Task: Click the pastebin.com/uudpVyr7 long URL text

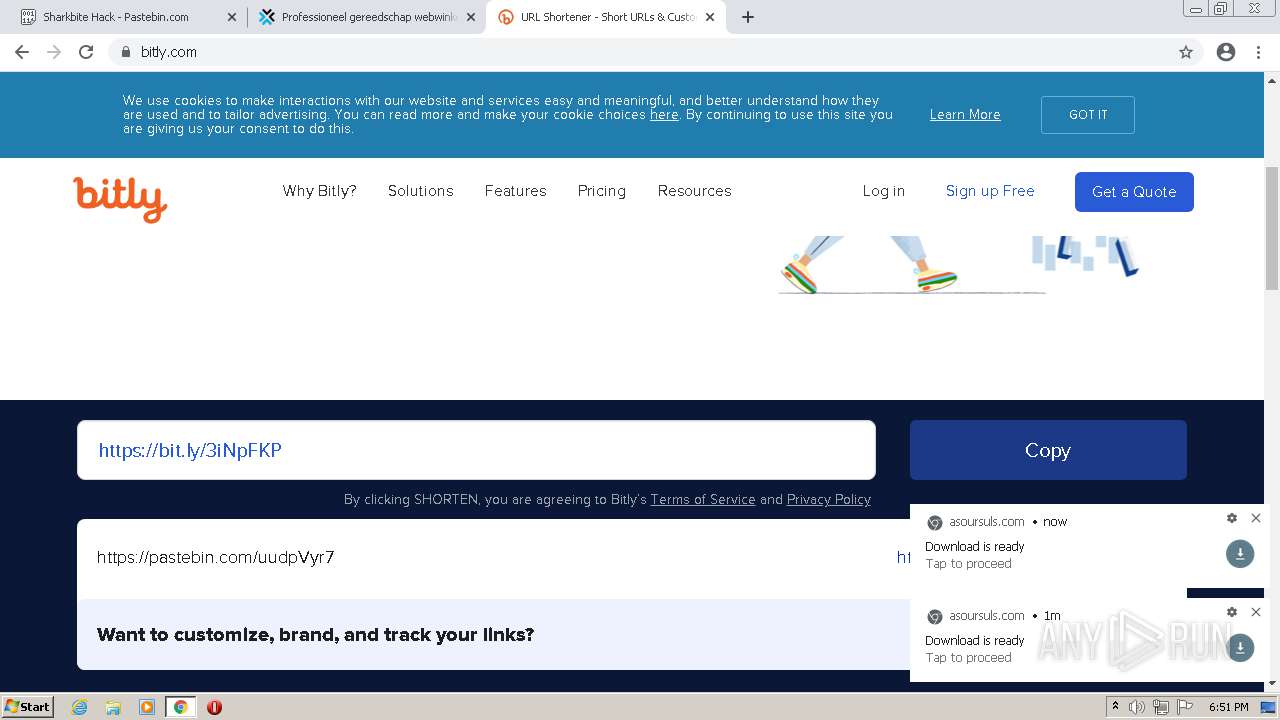Action: click(x=216, y=558)
